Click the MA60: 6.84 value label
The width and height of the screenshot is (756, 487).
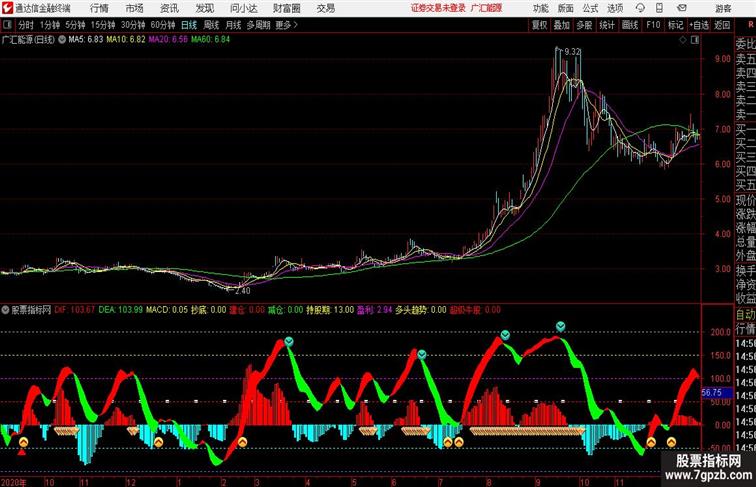point(211,40)
